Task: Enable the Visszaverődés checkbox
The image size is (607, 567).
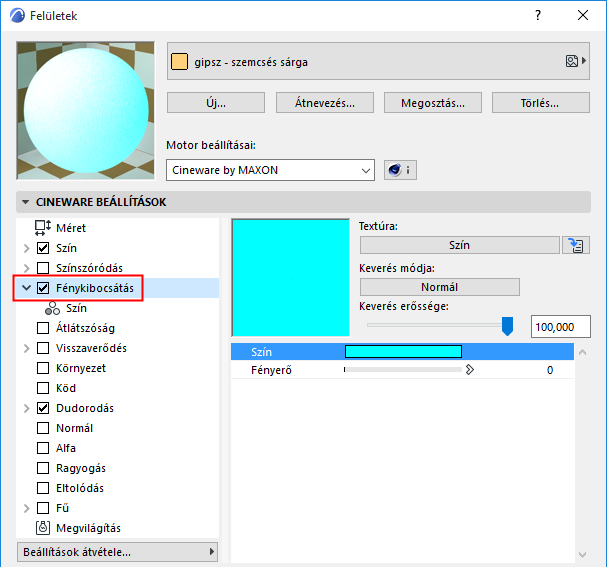Action: [x=43, y=348]
